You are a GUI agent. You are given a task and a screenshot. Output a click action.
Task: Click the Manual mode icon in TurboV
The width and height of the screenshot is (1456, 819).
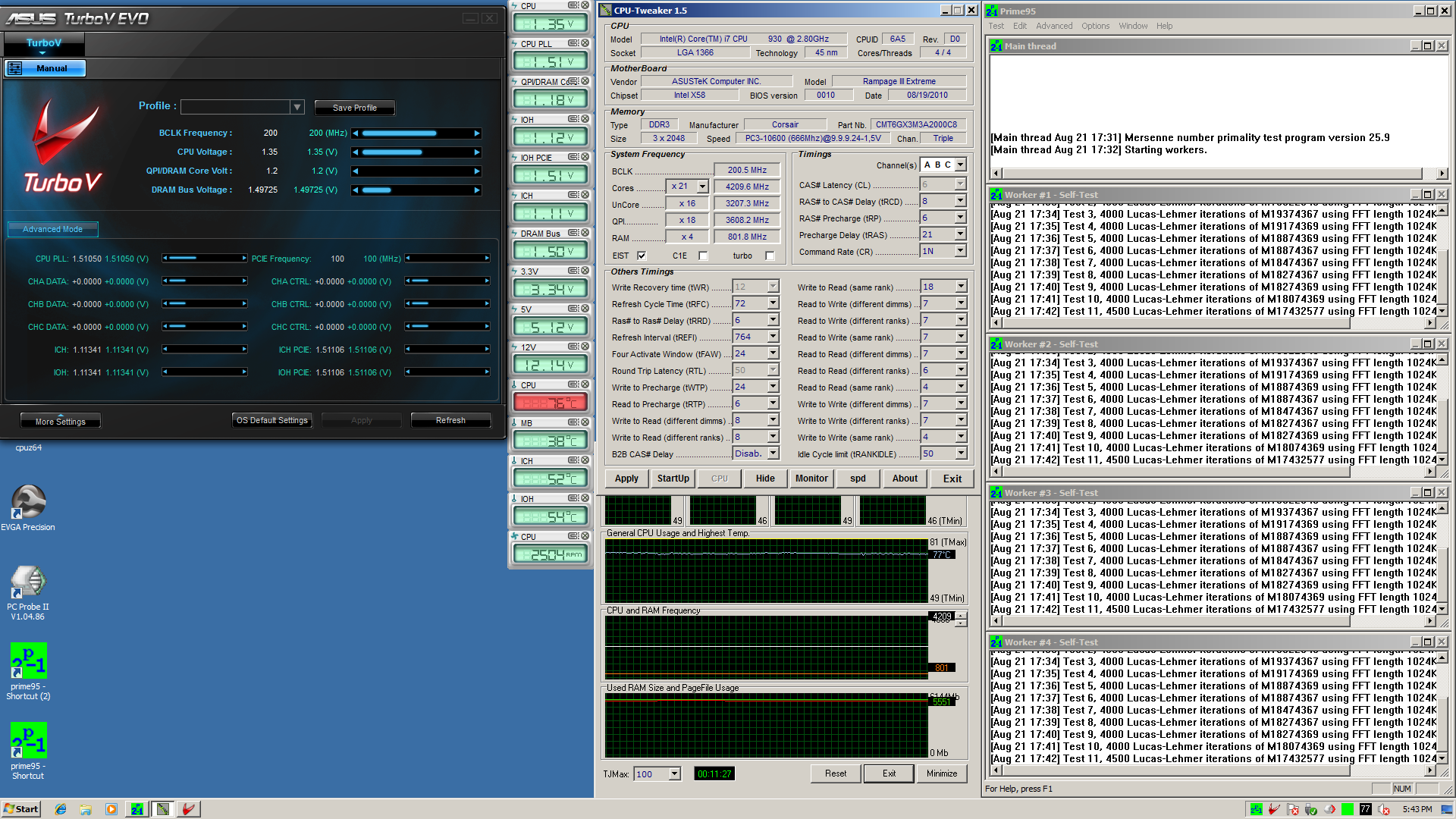click(x=14, y=68)
